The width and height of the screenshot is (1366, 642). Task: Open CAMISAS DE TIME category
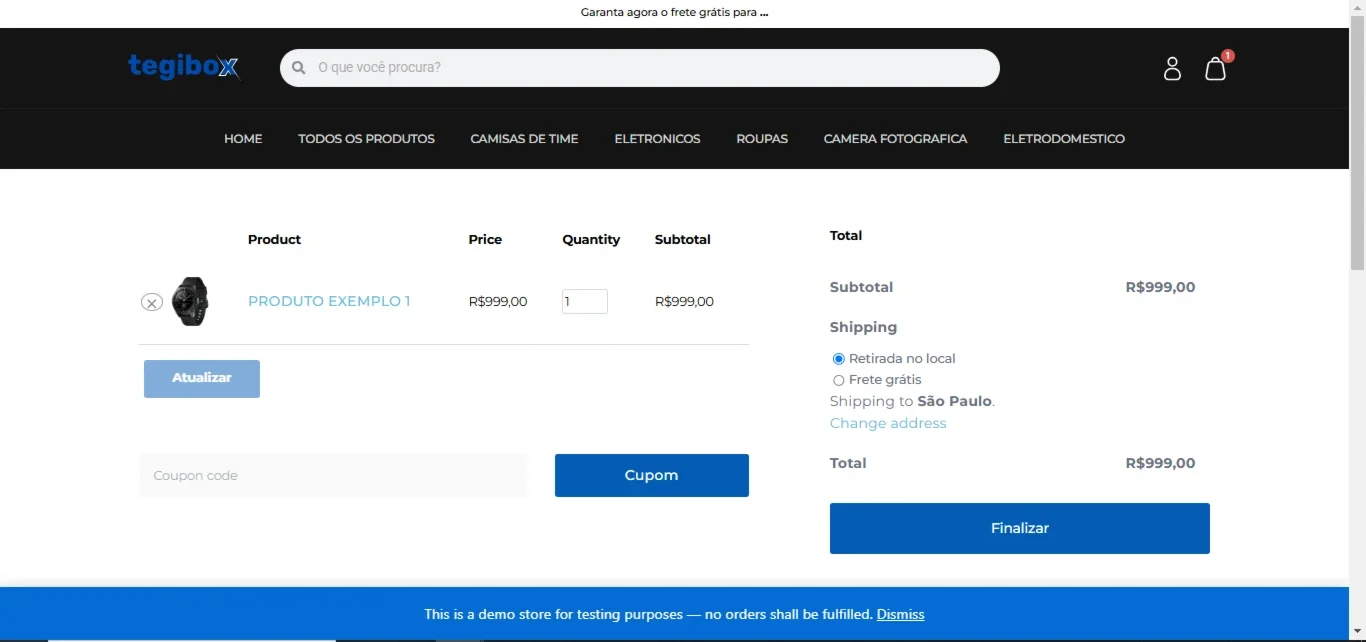click(524, 139)
